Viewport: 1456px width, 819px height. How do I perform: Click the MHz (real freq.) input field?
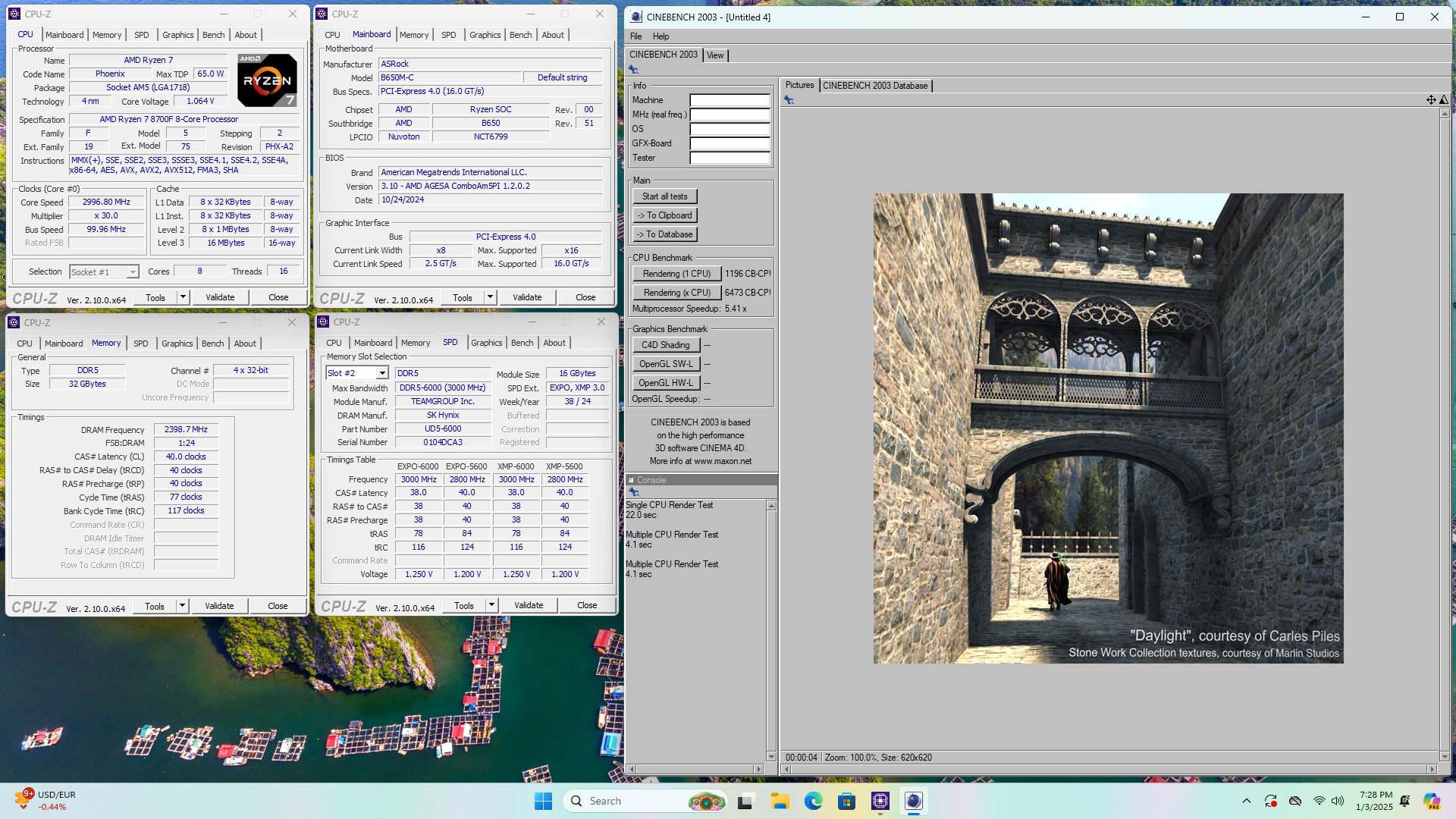click(x=730, y=115)
